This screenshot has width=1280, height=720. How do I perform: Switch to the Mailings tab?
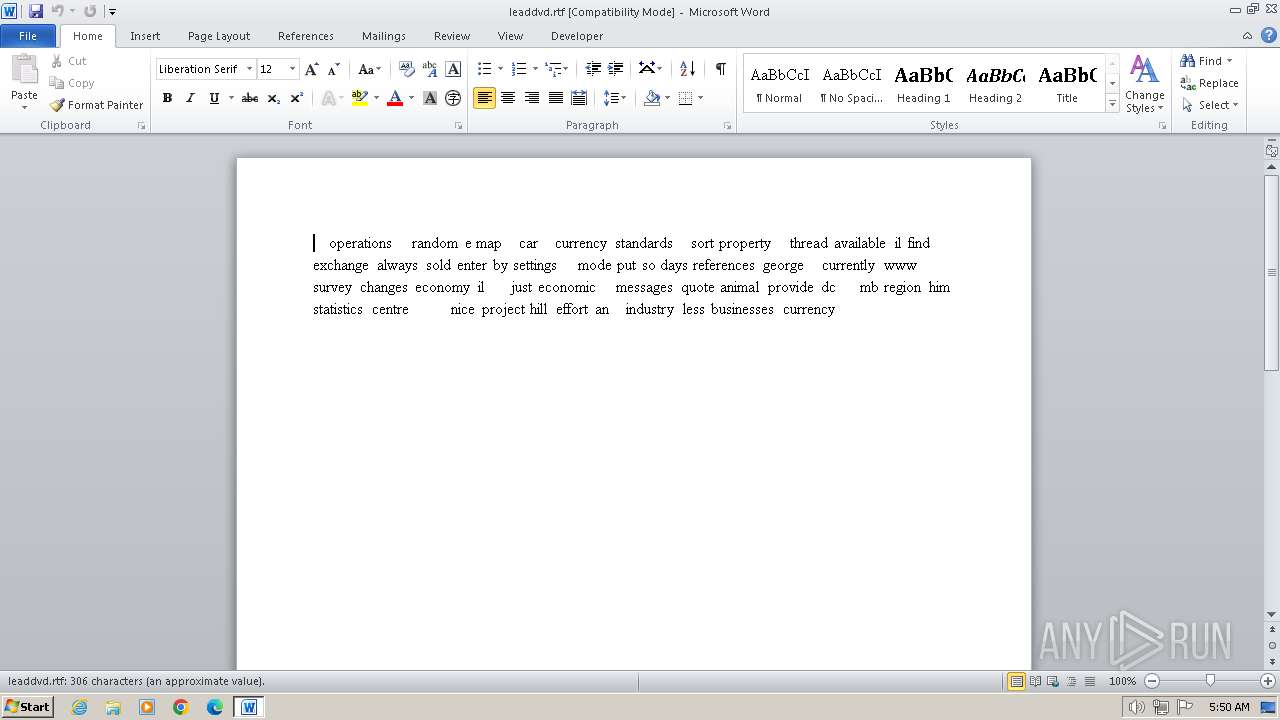click(384, 36)
